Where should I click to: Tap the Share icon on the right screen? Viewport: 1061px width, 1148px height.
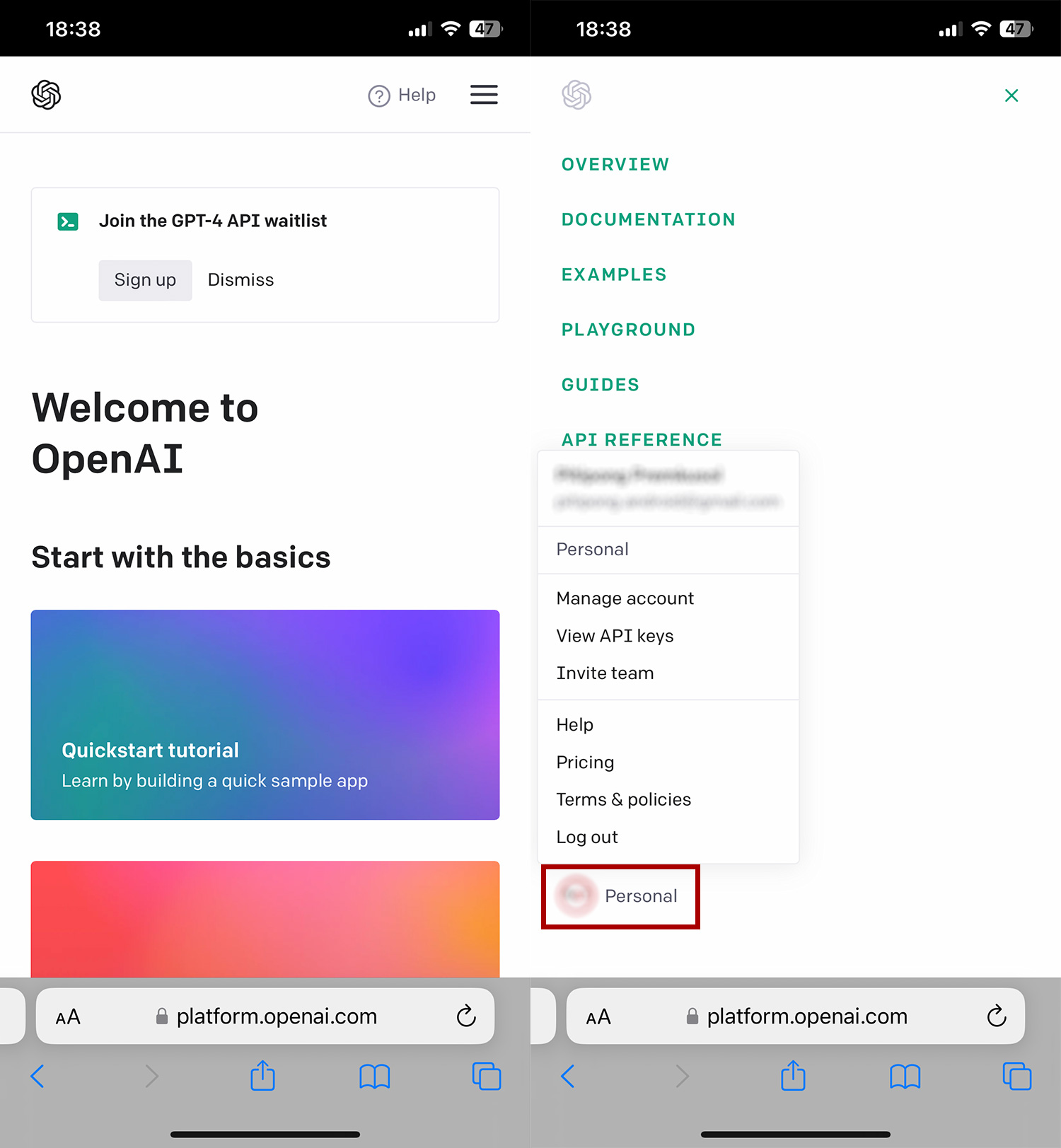click(x=793, y=1076)
